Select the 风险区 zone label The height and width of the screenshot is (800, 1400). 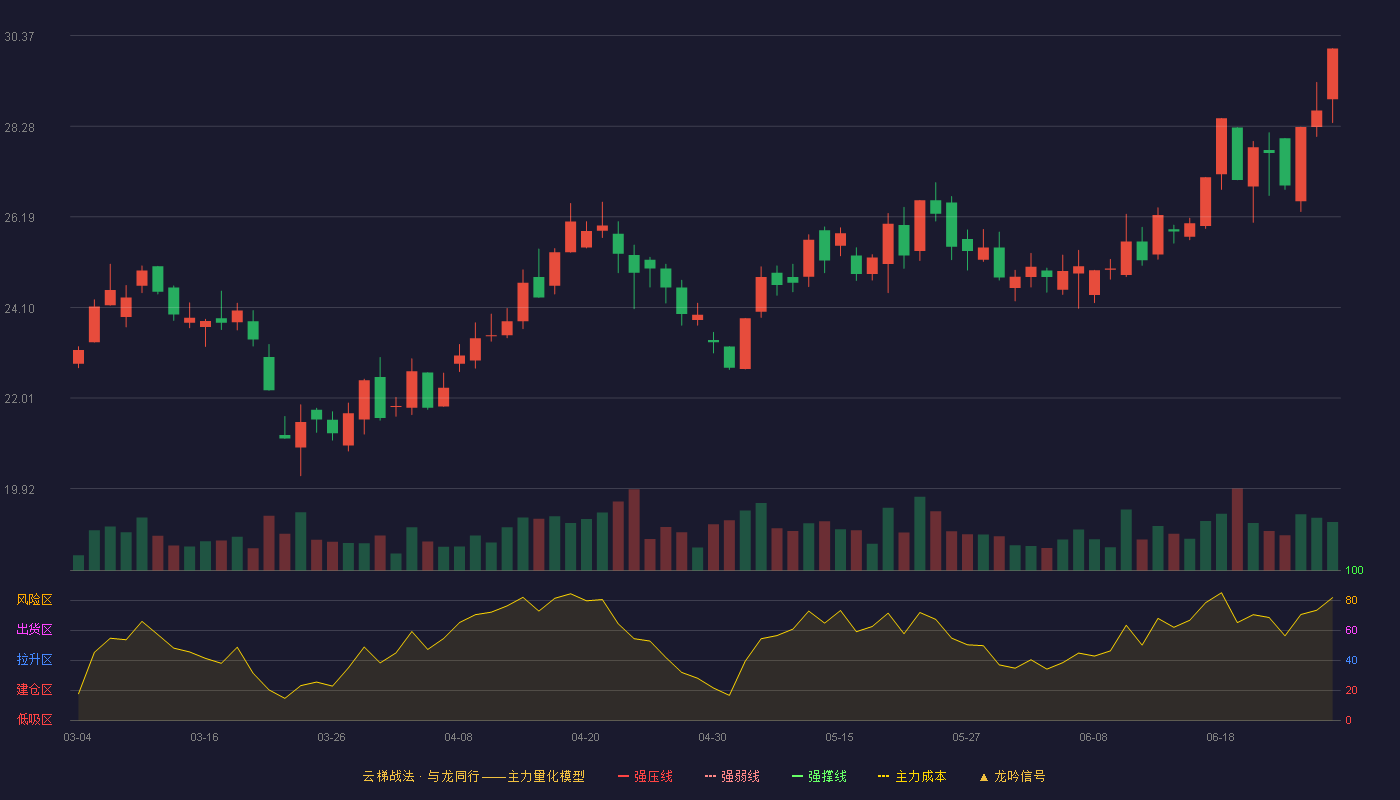coord(34,600)
